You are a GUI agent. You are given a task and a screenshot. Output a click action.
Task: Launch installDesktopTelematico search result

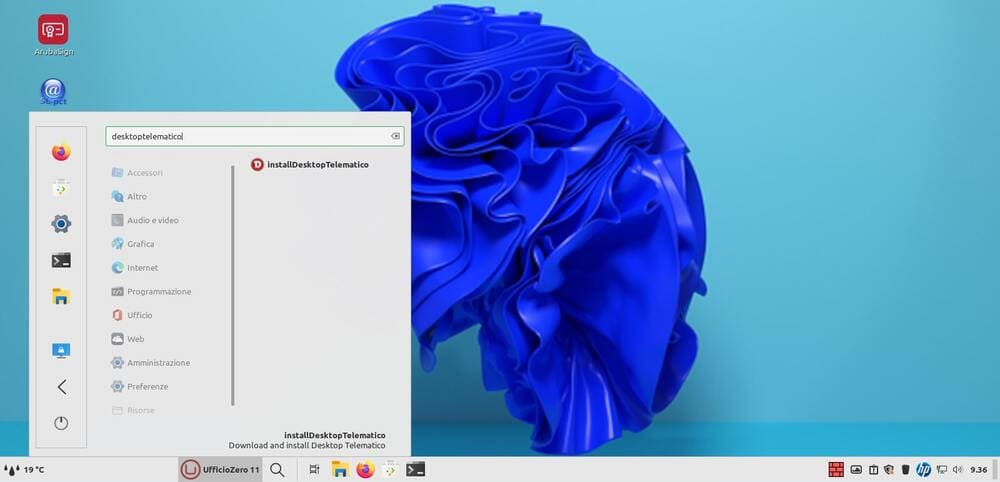(x=310, y=164)
